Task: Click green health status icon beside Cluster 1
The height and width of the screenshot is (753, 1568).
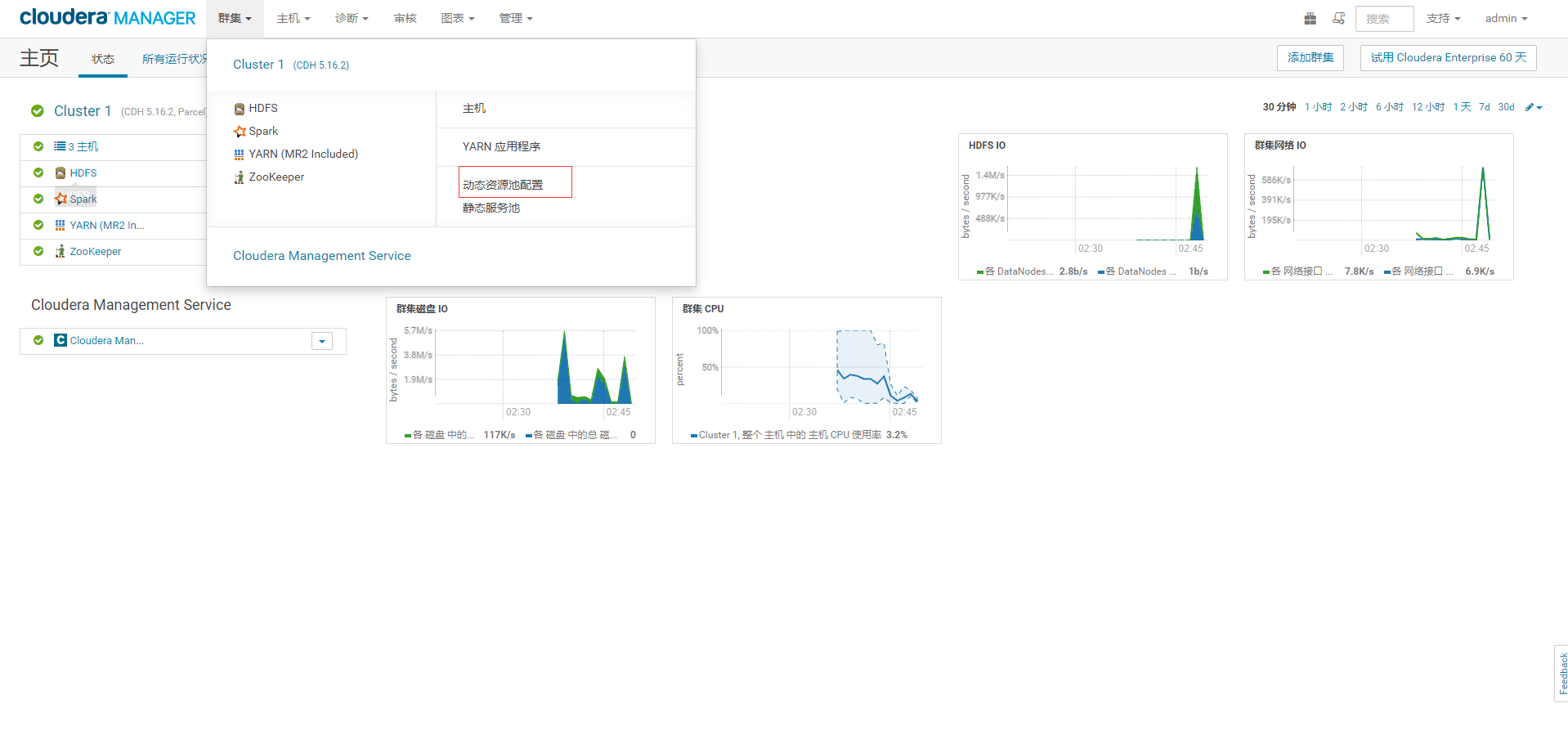Action: click(x=37, y=111)
